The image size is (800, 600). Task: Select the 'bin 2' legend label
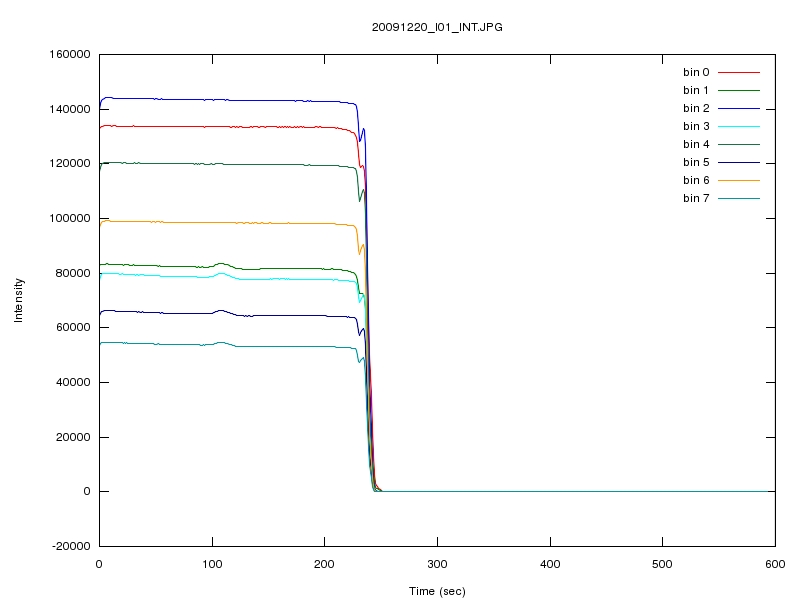click(696, 108)
